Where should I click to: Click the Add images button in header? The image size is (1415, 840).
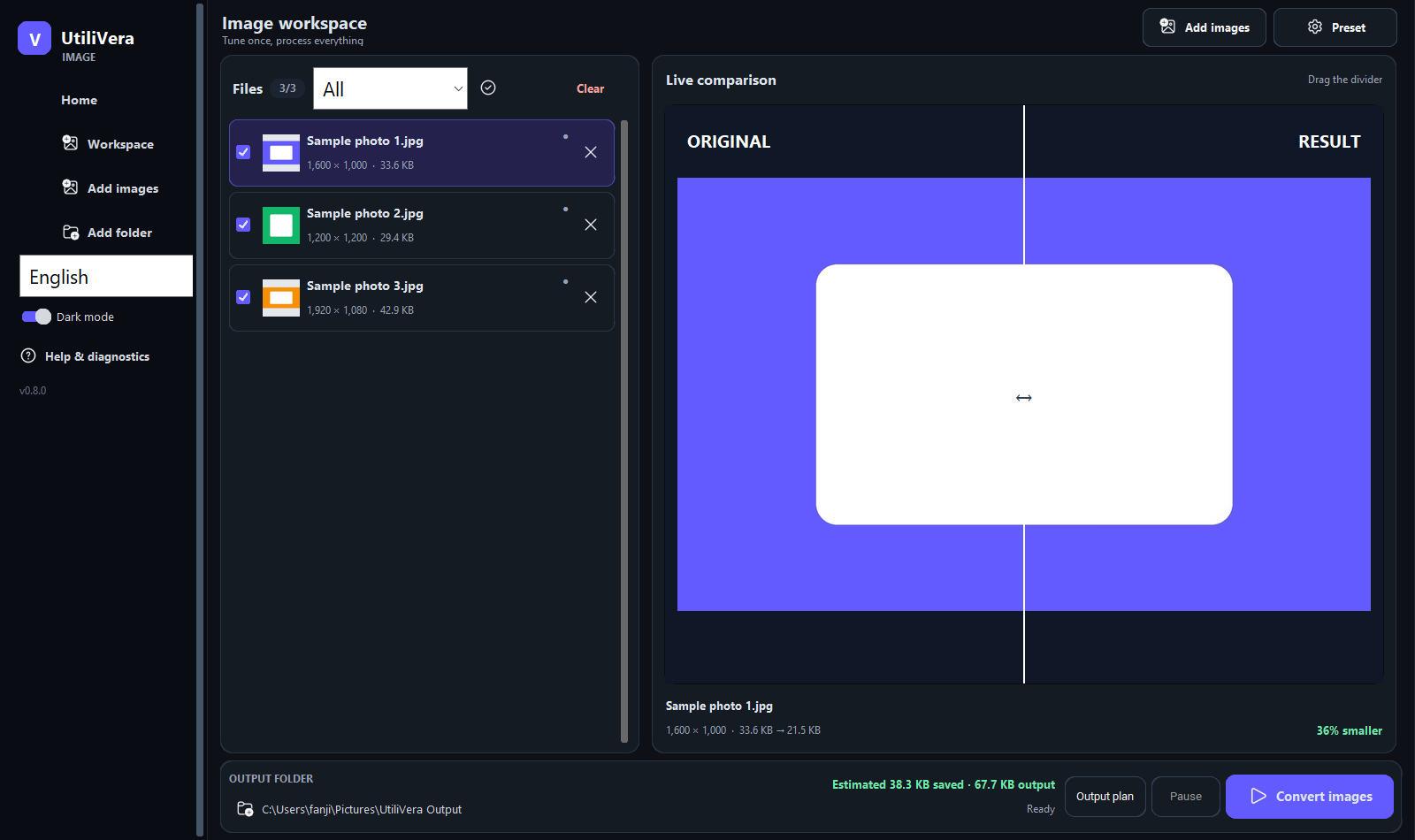(x=1204, y=27)
